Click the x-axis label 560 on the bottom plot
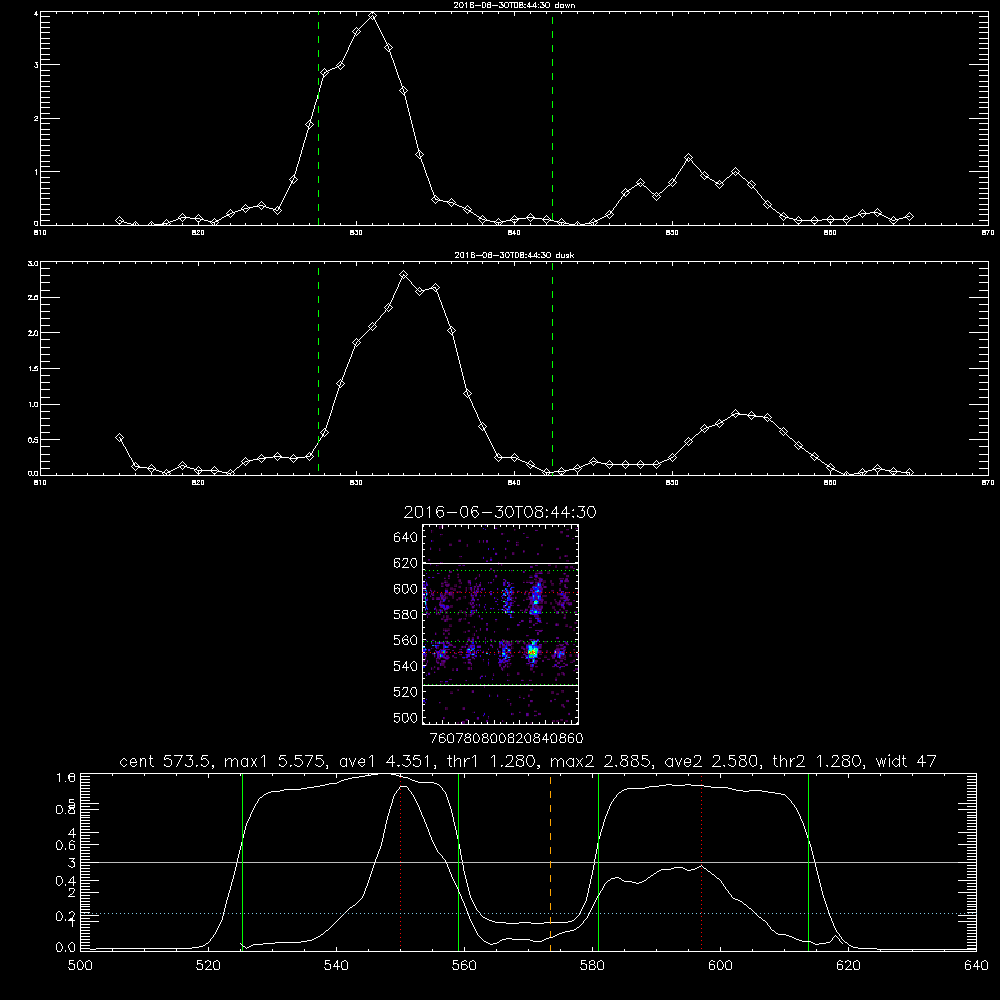The width and height of the screenshot is (1000, 1000). [x=464, y=966]
